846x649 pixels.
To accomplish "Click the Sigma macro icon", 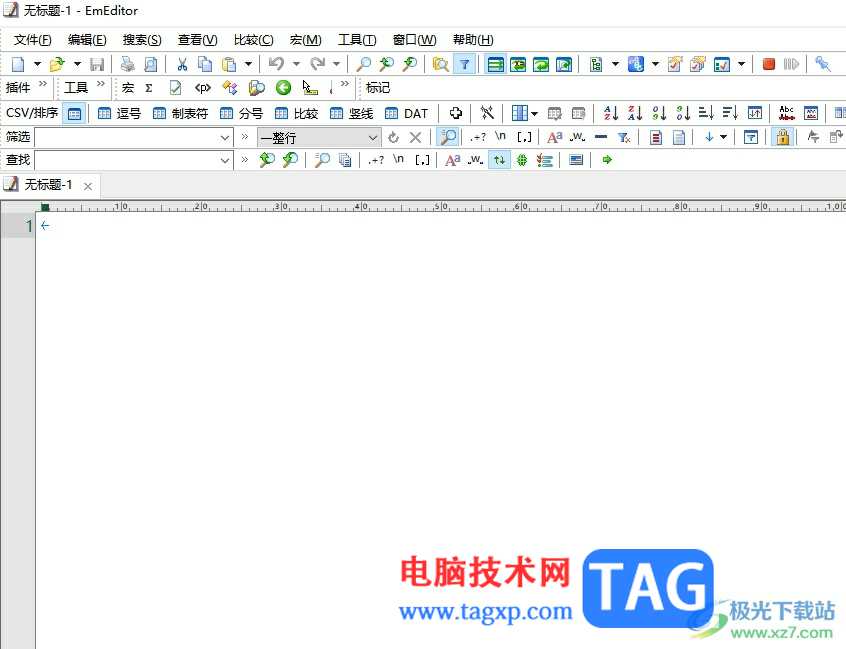I will click(149, 87).
